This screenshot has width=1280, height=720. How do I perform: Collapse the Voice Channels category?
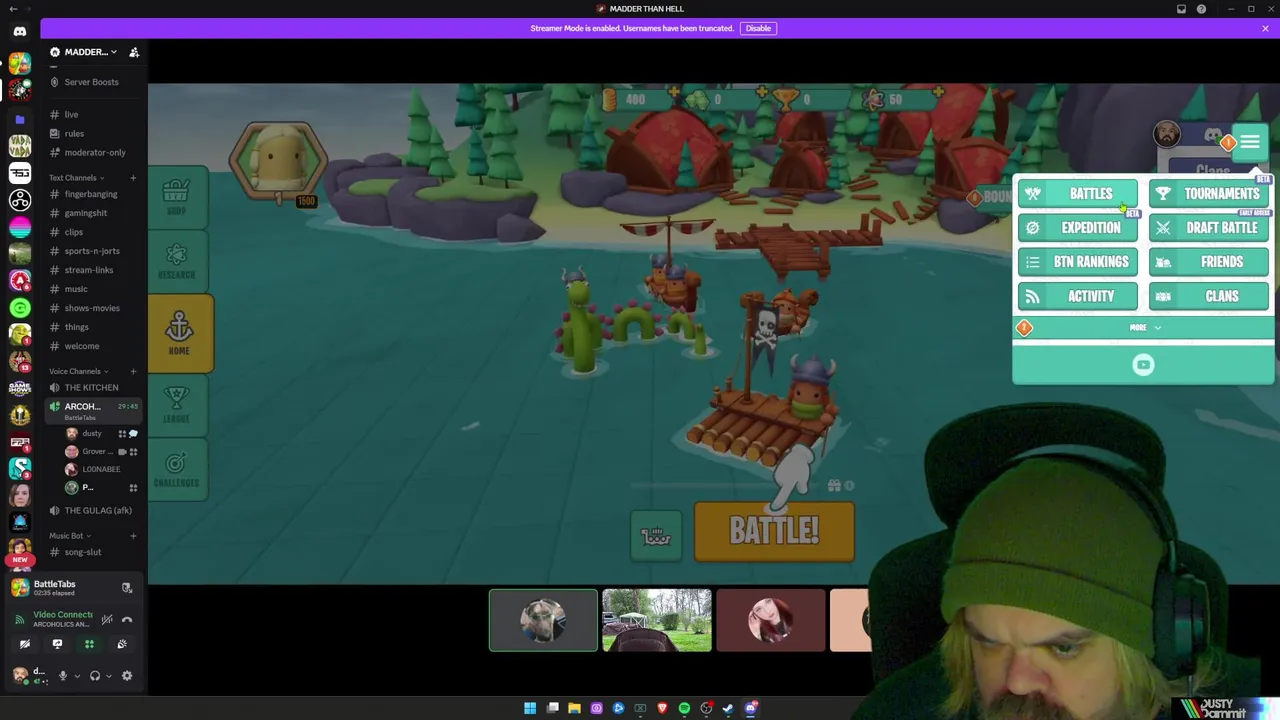pyautogui.click(x=77, y=372)
